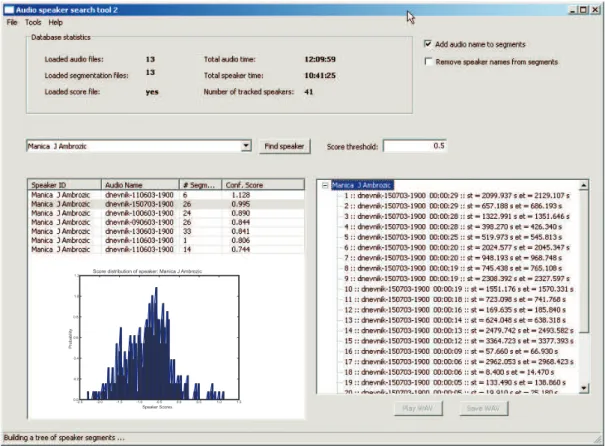Select segment 5 starting at 519.973 s
Screen dimensions: 605x446
(x=453, y=237)
